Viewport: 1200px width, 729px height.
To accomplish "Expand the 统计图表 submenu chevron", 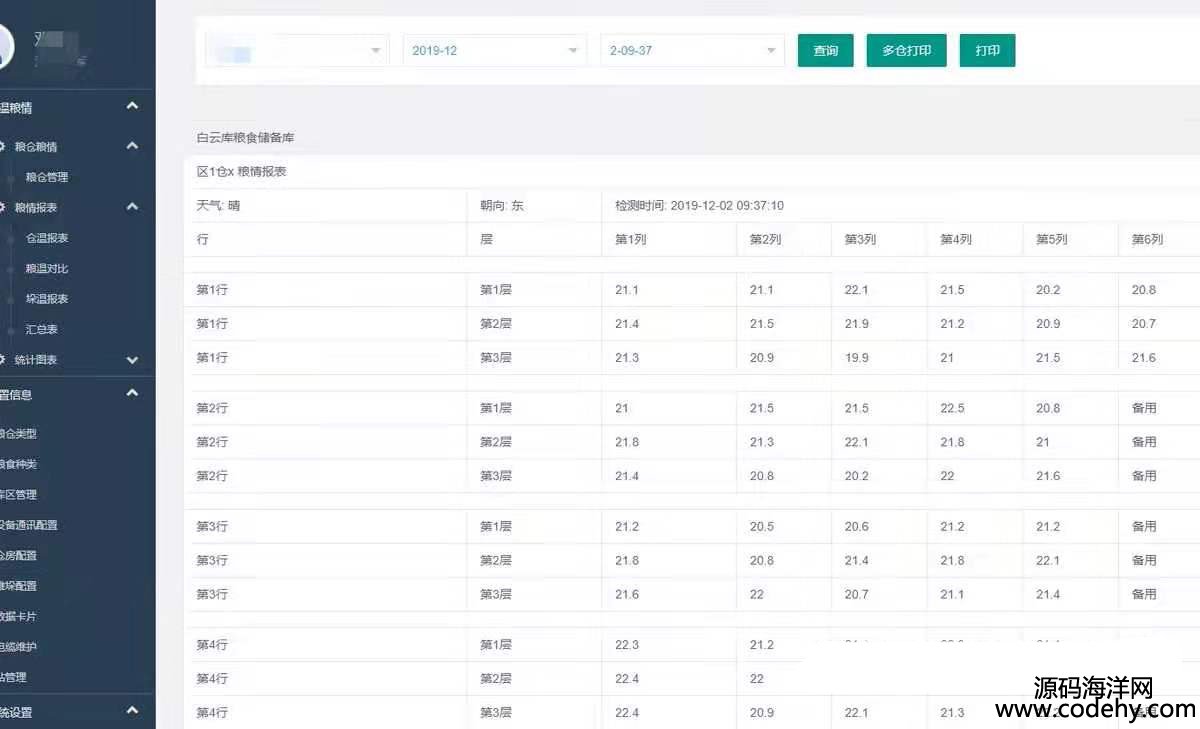I will click(x=132, y=360).
